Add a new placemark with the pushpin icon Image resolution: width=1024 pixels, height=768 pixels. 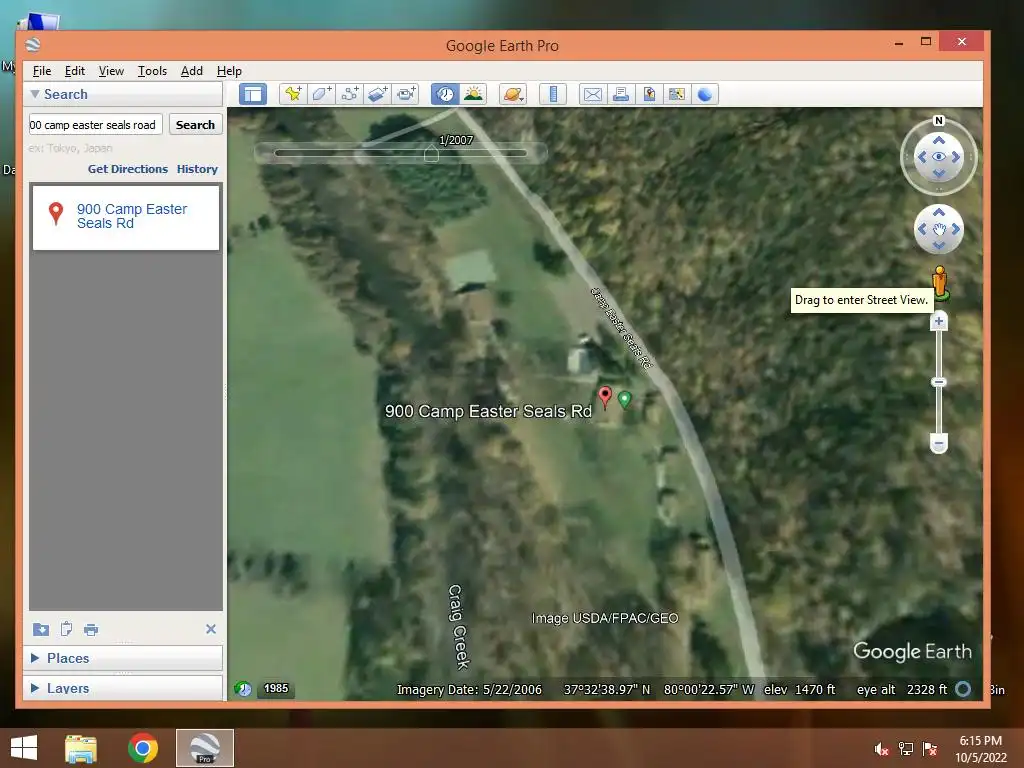[x=293, y=94]
